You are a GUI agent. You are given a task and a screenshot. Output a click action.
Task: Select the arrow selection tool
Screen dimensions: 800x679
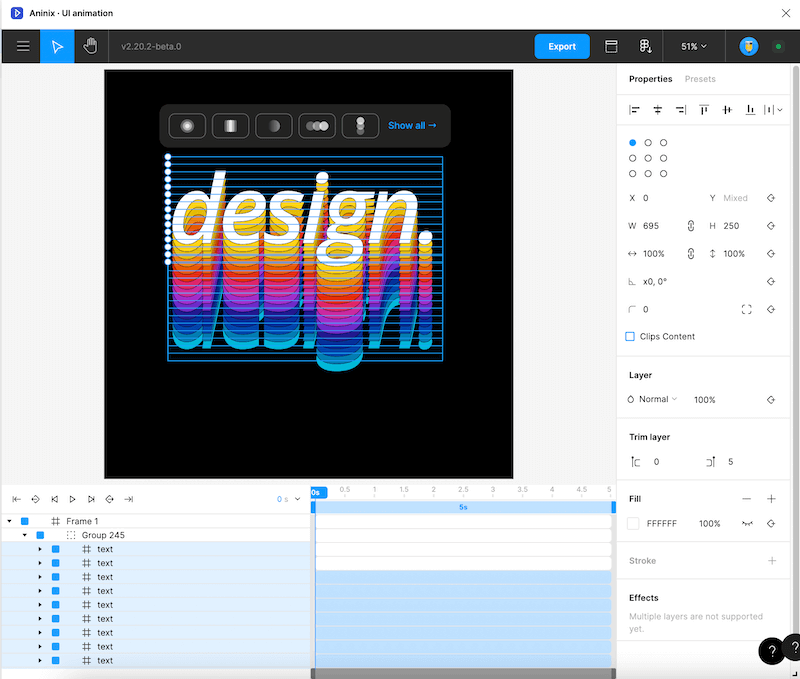57,46
